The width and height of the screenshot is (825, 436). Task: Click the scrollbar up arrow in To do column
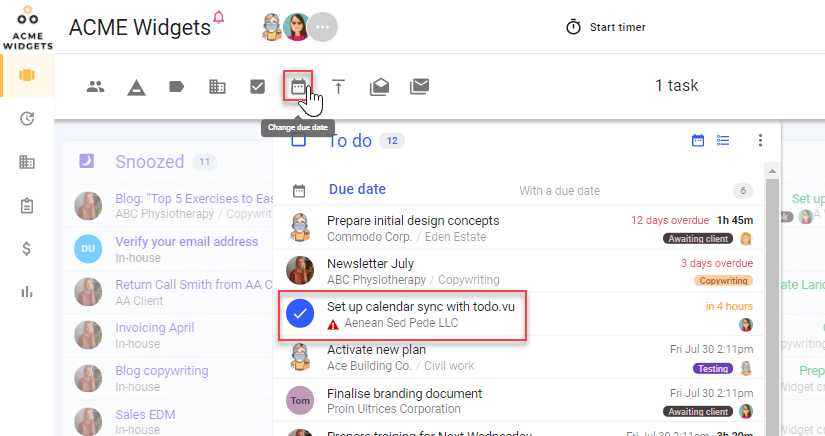tap(772, 171)
